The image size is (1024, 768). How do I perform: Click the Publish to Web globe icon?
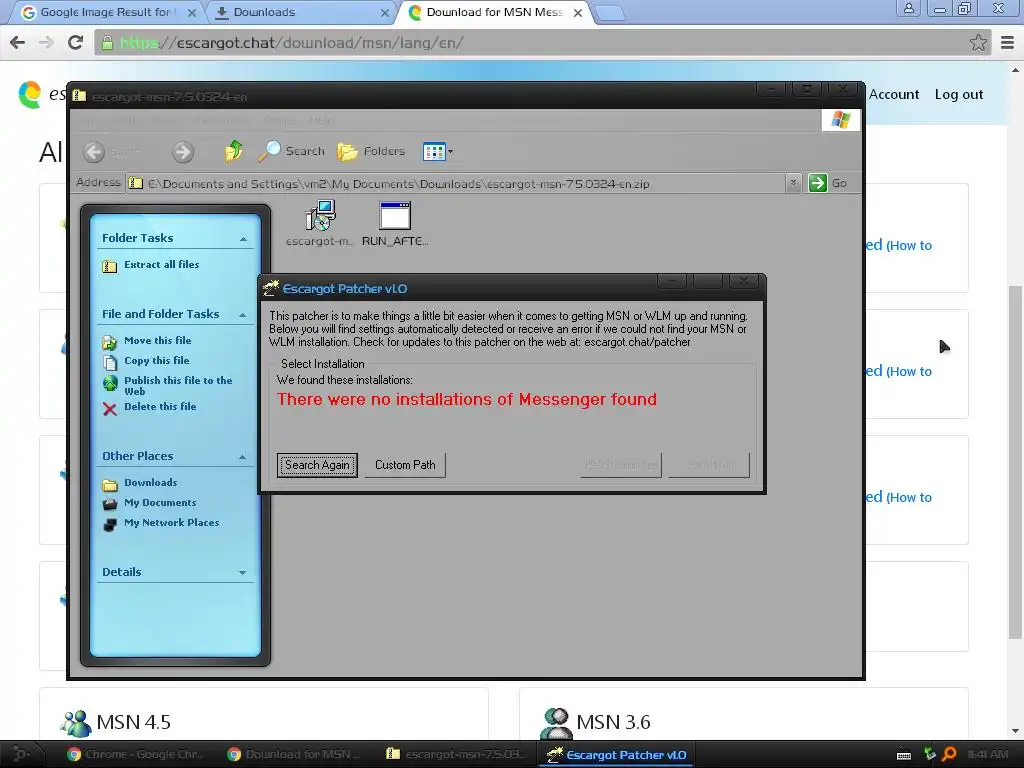[x=110, y=383]
